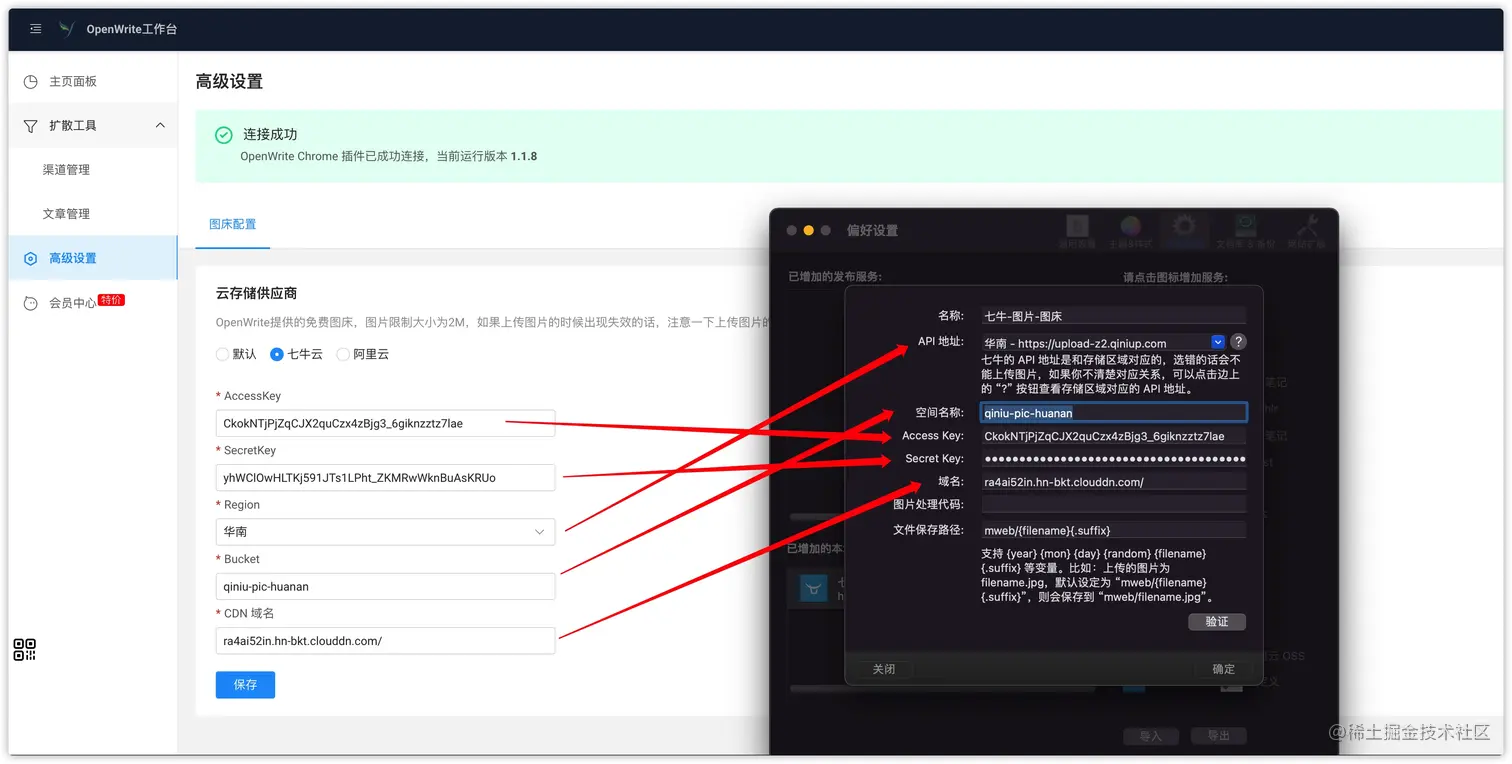
Task: Open the 文档库 & 备份 toolbar icon
Action: 1245,226
